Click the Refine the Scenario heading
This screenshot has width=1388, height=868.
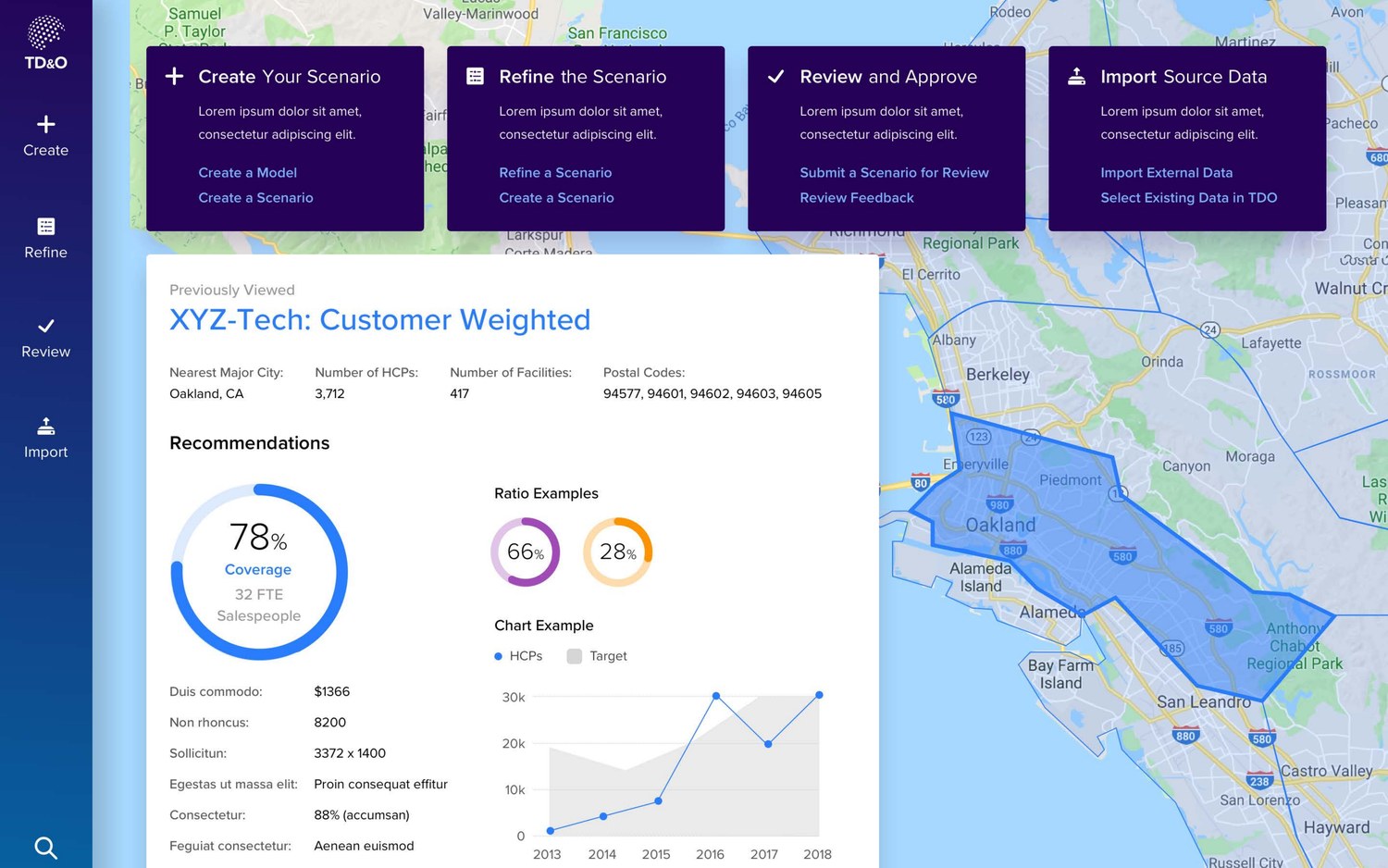[x=583, y=77]
